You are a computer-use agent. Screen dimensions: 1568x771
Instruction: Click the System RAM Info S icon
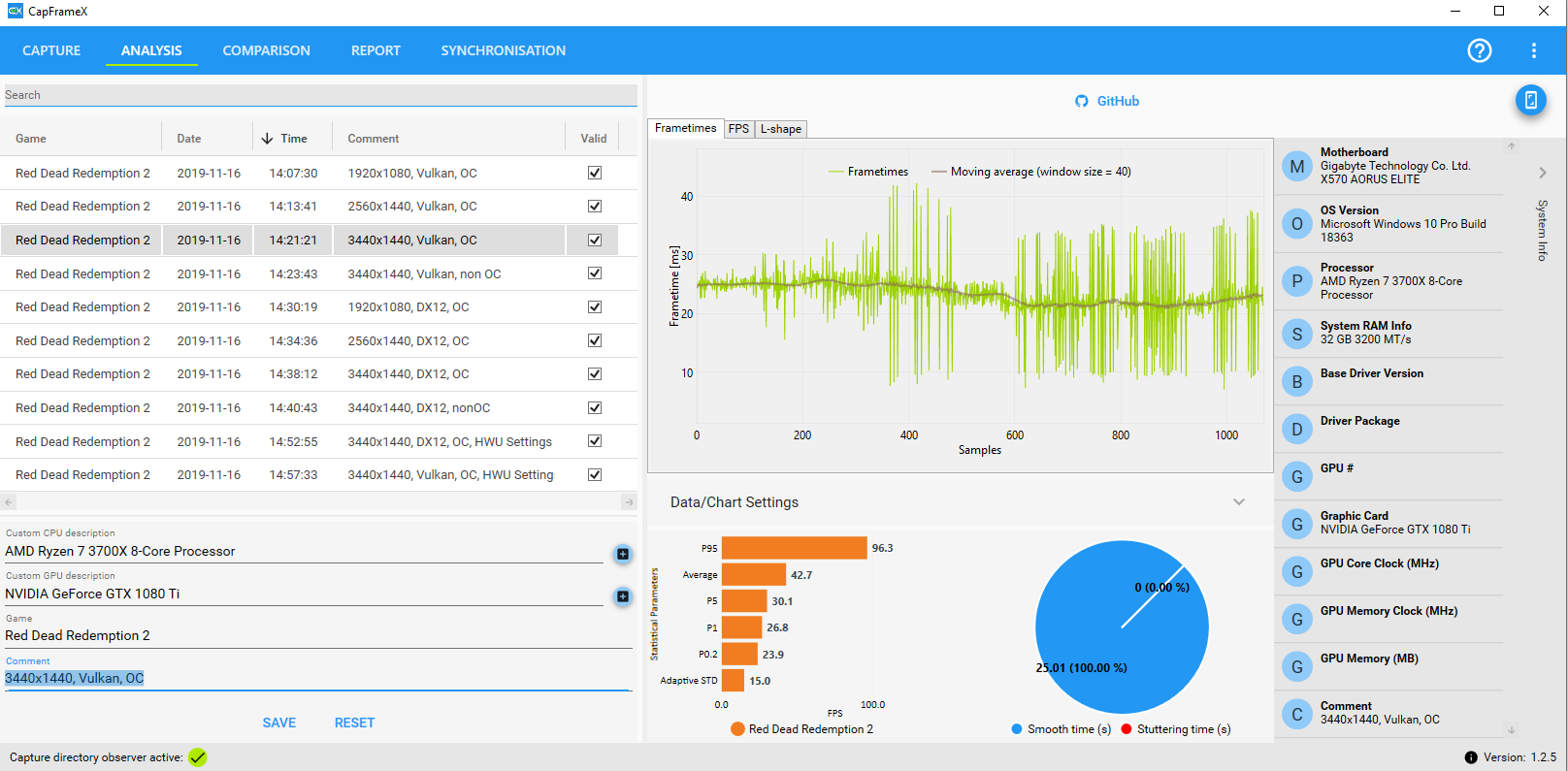coord(1297,334)
